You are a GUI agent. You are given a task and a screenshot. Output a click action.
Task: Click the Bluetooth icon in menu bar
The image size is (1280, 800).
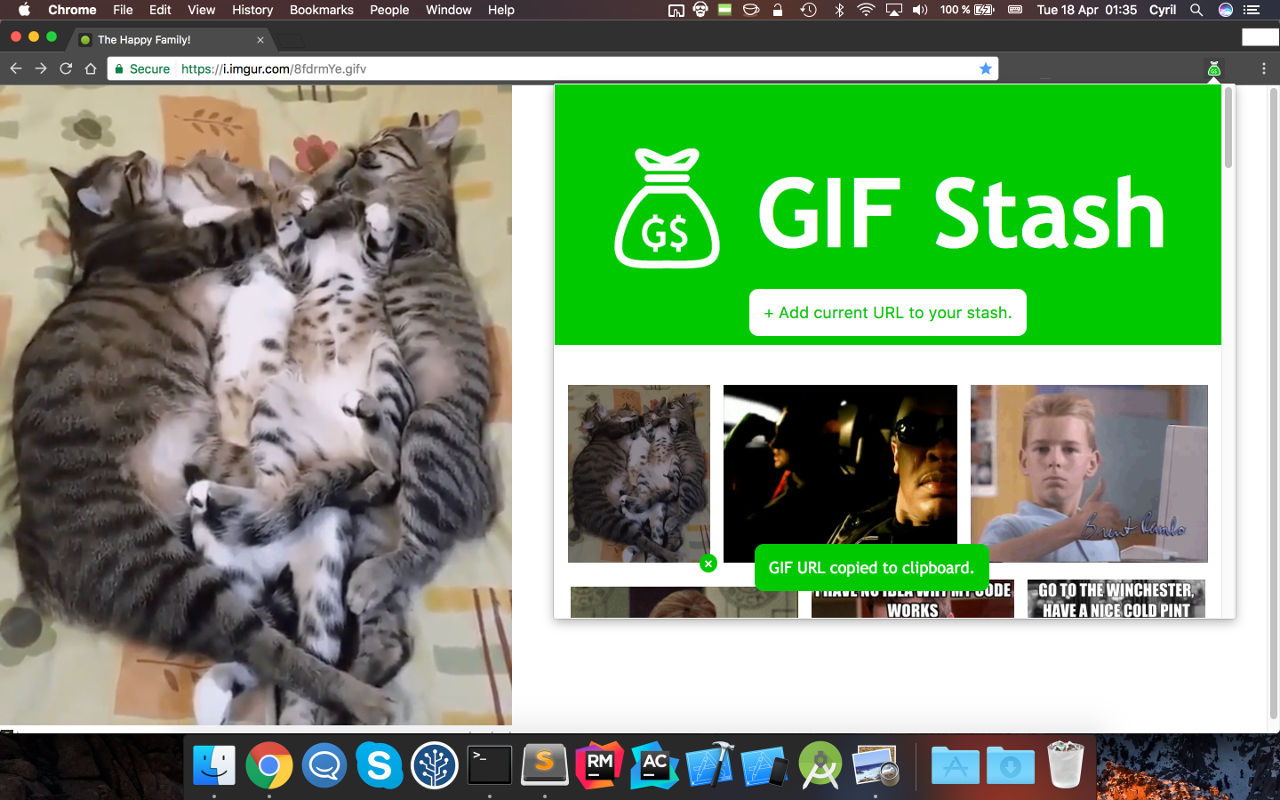839,10
